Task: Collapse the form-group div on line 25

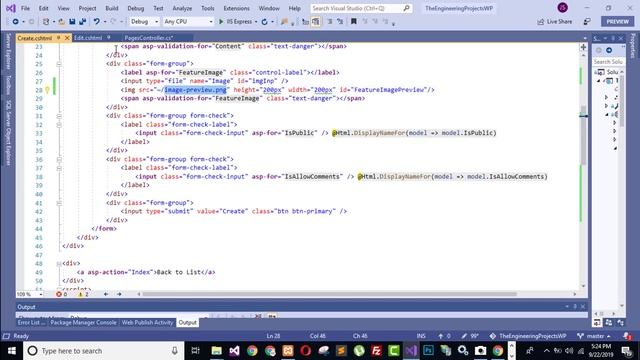Action: point(59,64)
